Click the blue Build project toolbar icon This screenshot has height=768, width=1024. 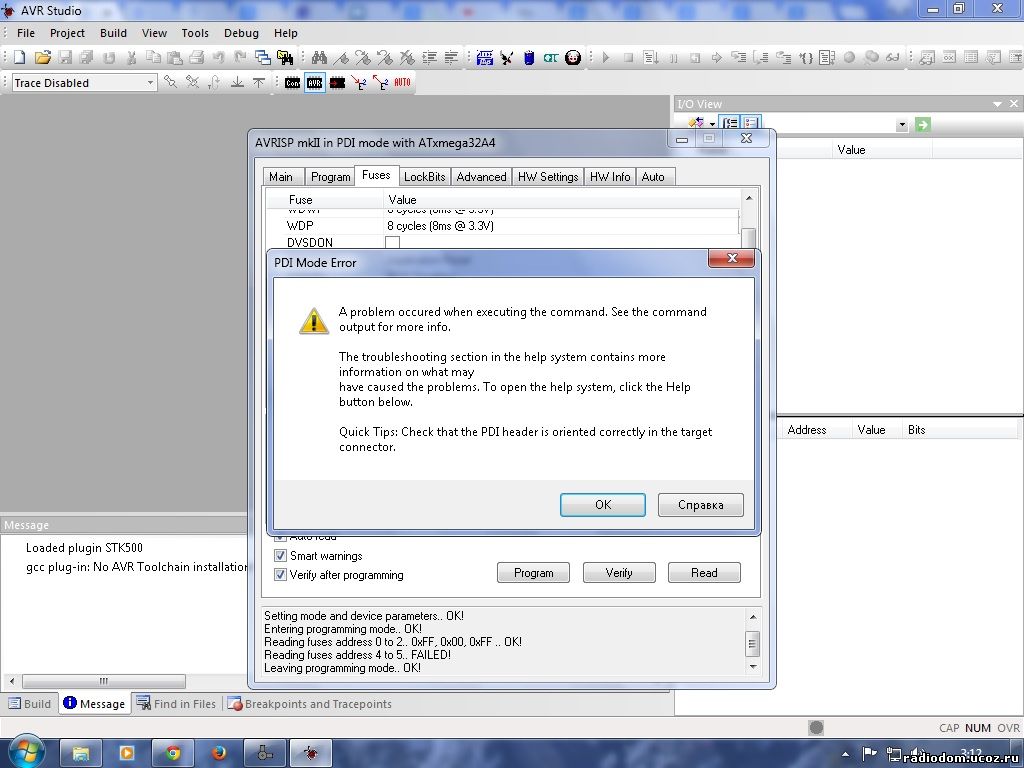pyautogui.click(x=485, y=57)
